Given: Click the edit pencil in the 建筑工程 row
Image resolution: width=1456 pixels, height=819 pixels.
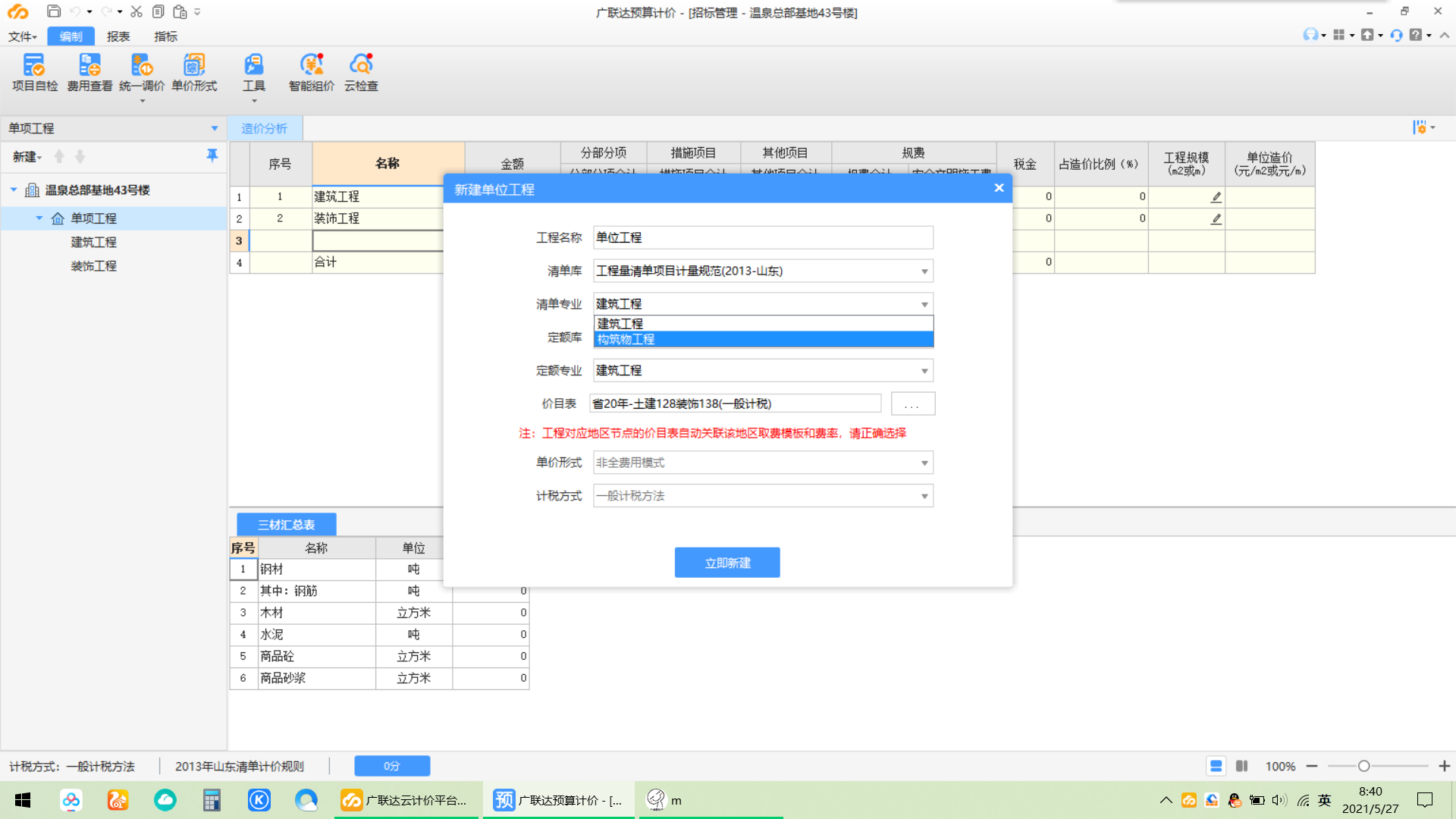Looking at the screenshot, I should click(x=1216, y=197).
